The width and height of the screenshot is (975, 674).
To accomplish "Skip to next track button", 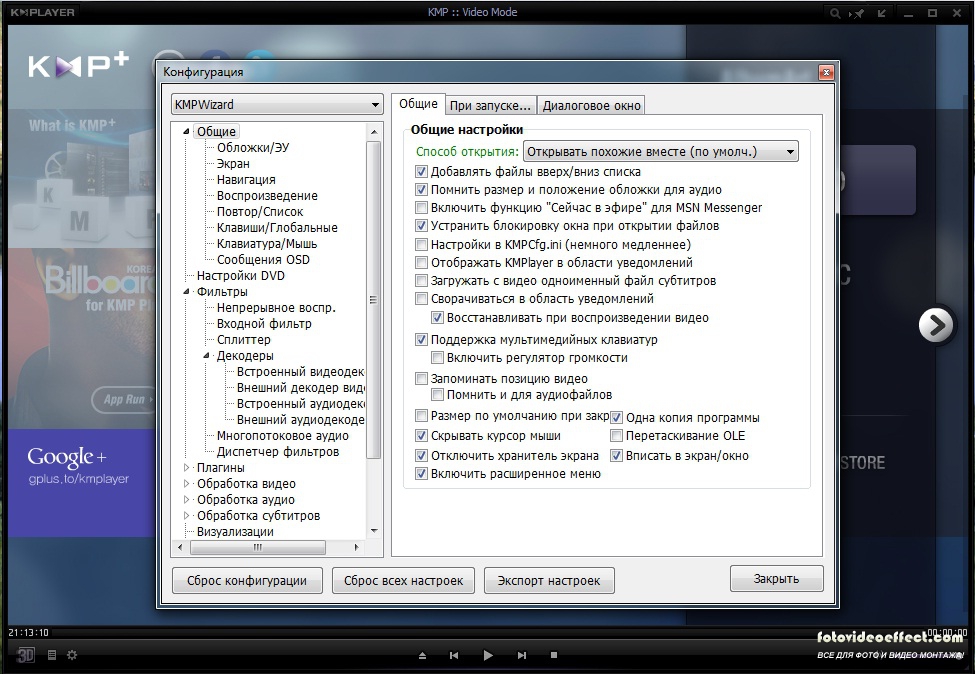I will point(522,655).
